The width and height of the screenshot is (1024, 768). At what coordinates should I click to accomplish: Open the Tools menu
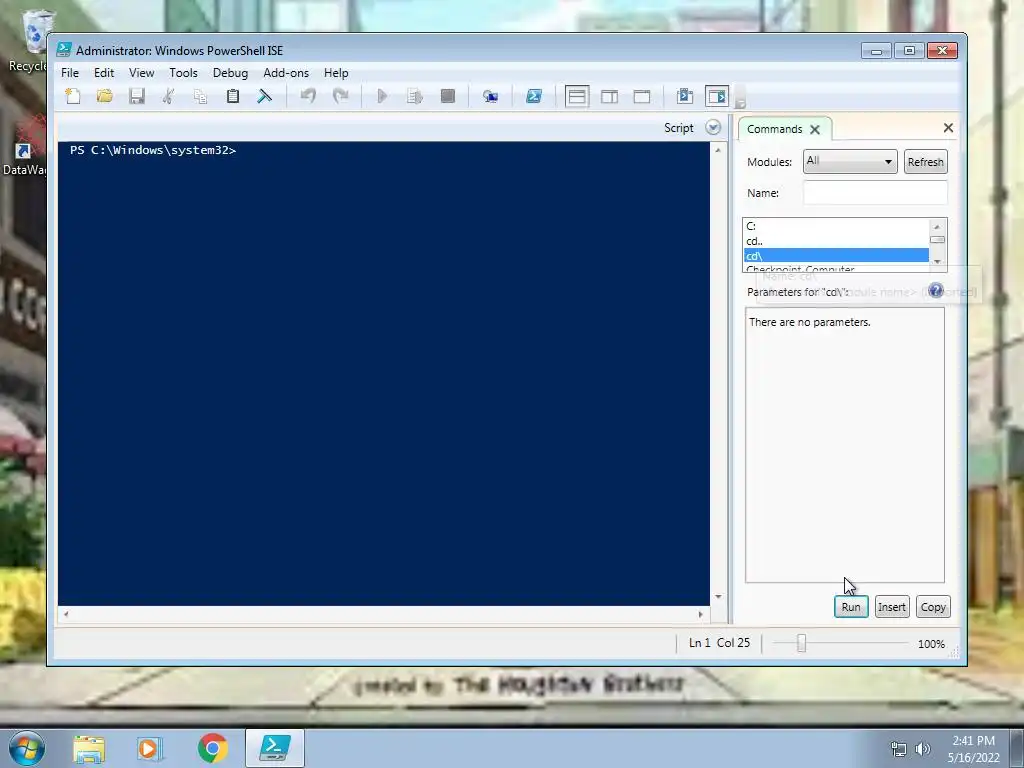184,73
